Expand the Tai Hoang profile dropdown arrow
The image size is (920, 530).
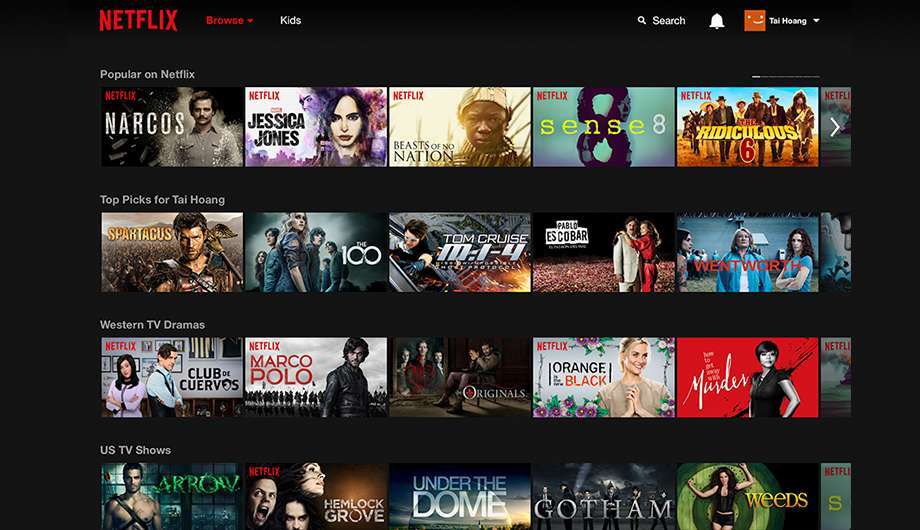816,21
